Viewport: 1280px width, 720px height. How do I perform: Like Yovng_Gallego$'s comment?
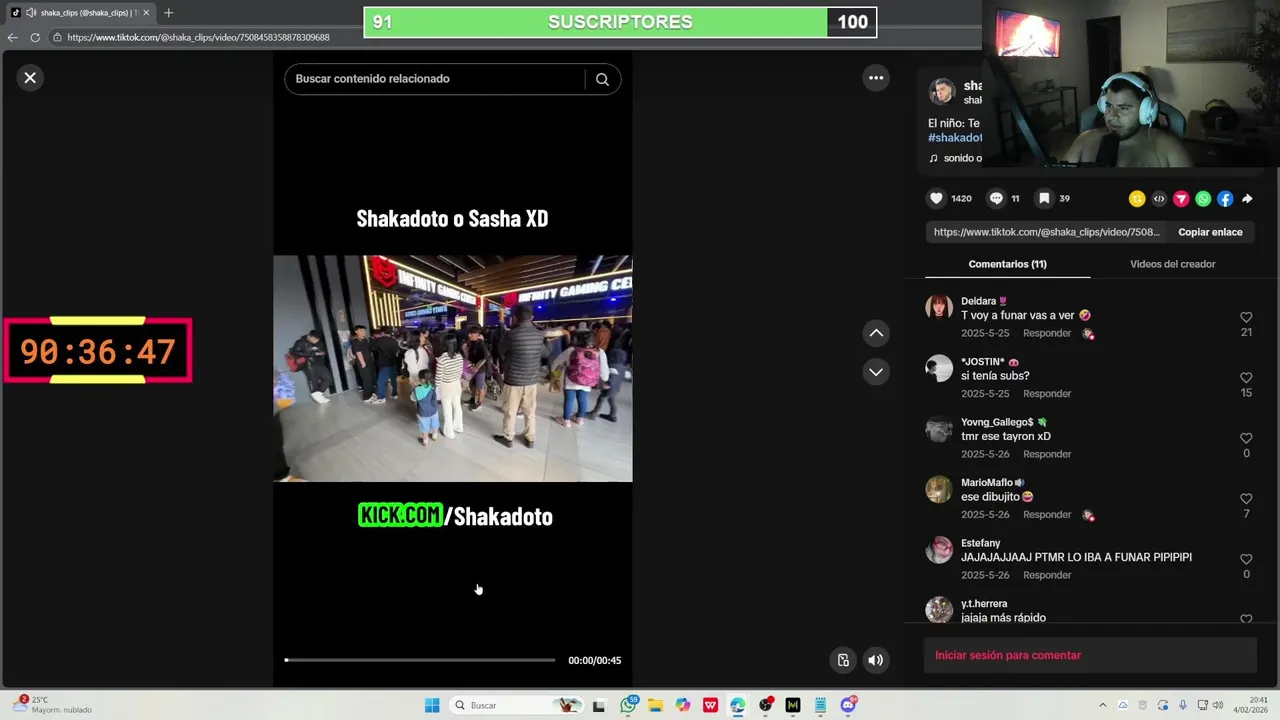coord(1246,439)
